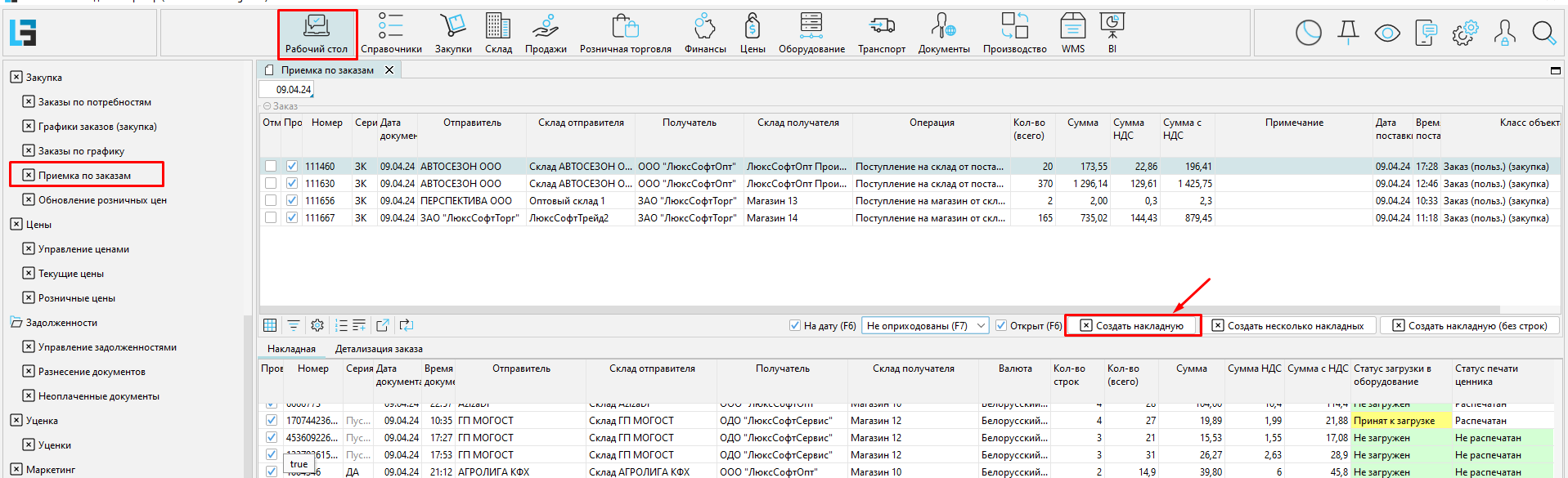Click the magnifier search icon
This screenshot has width=1568, height=478.
(1543, 33)
